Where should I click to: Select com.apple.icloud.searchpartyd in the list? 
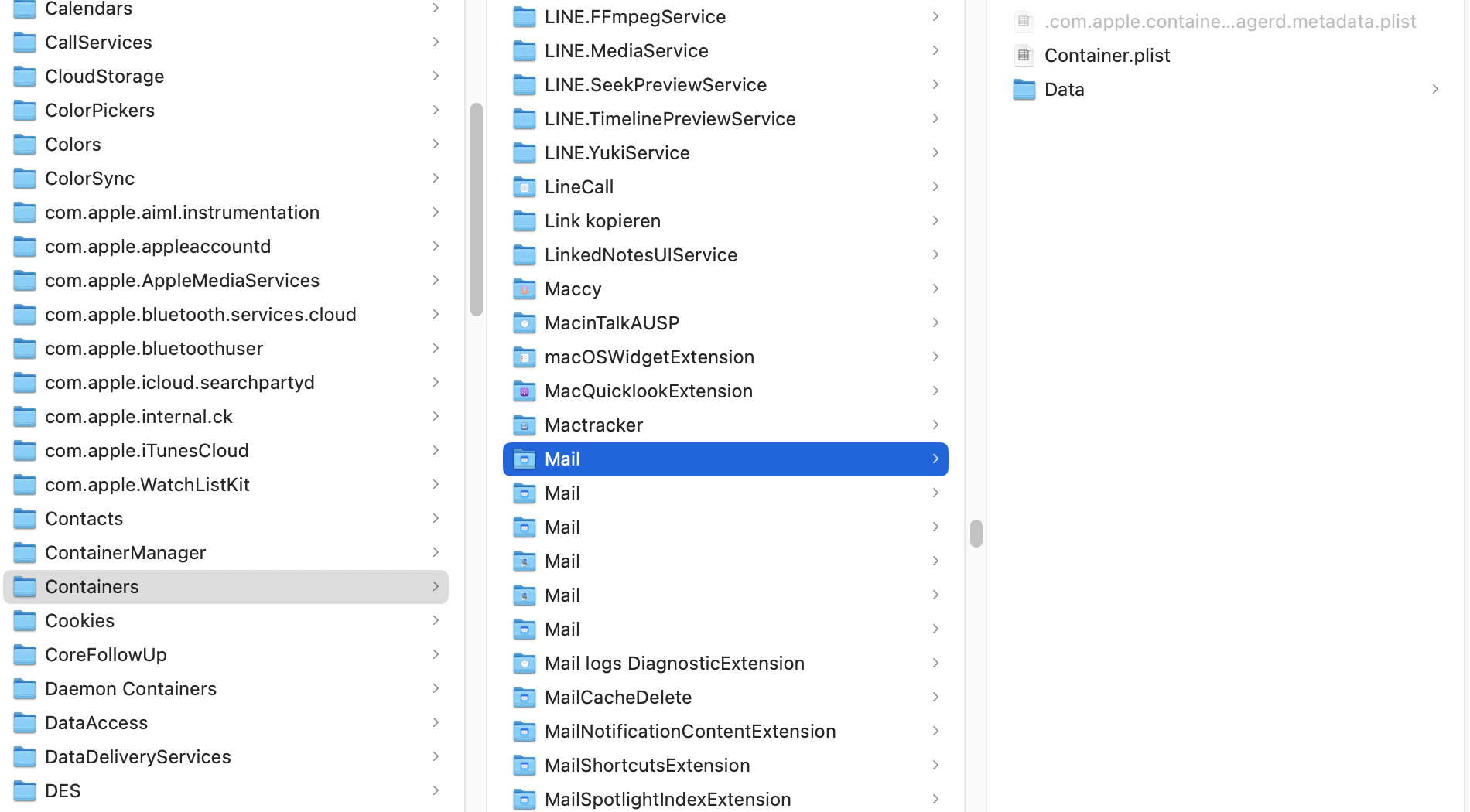pos(180,383)
